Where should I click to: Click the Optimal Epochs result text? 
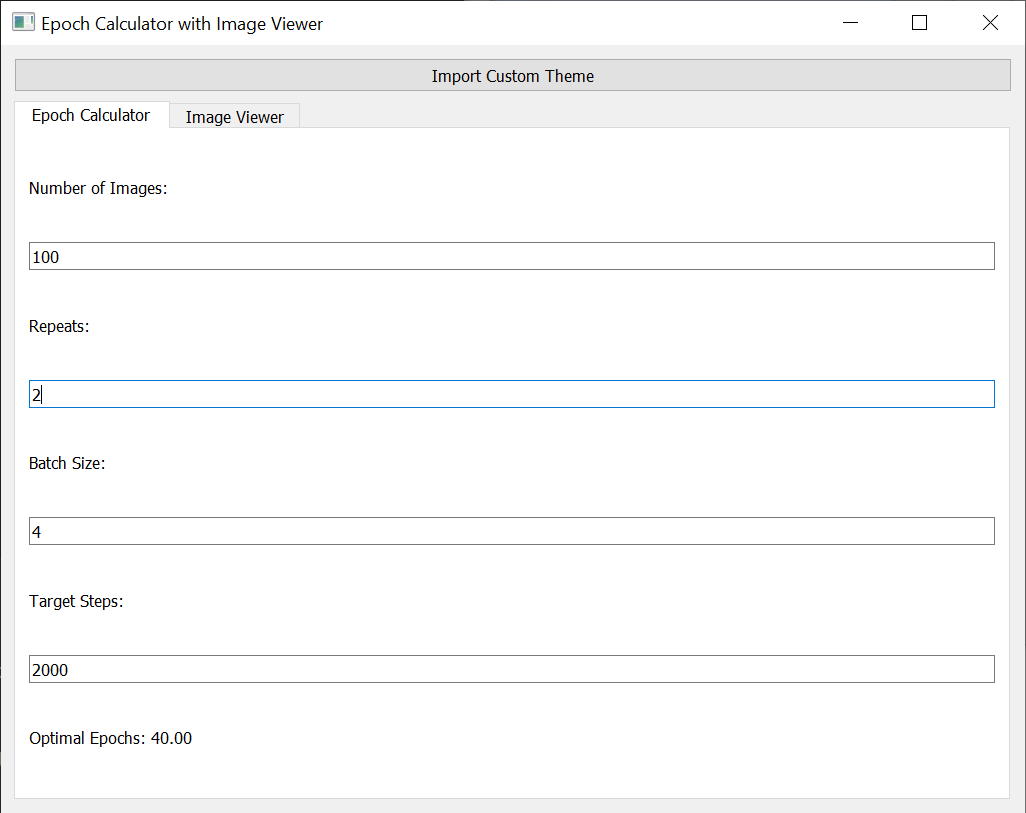(111, 738)
